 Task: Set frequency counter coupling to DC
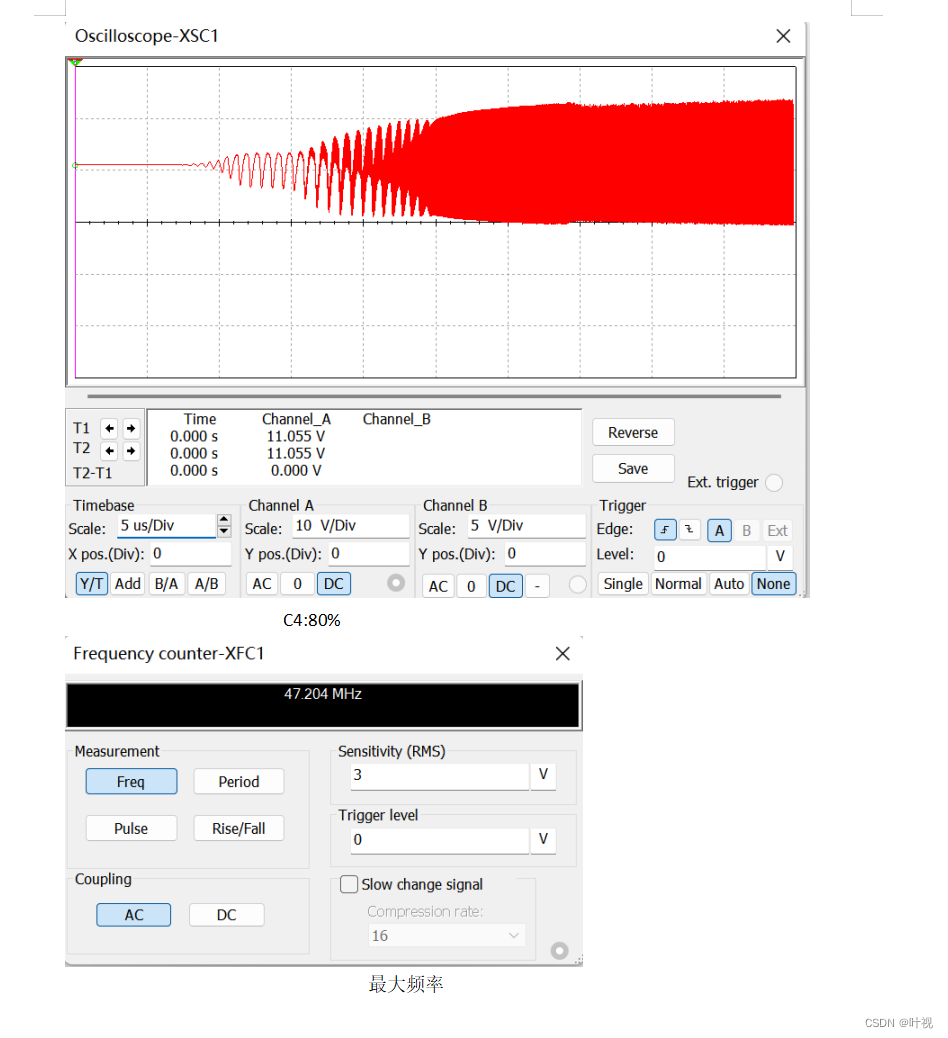(x=226, y=915)
